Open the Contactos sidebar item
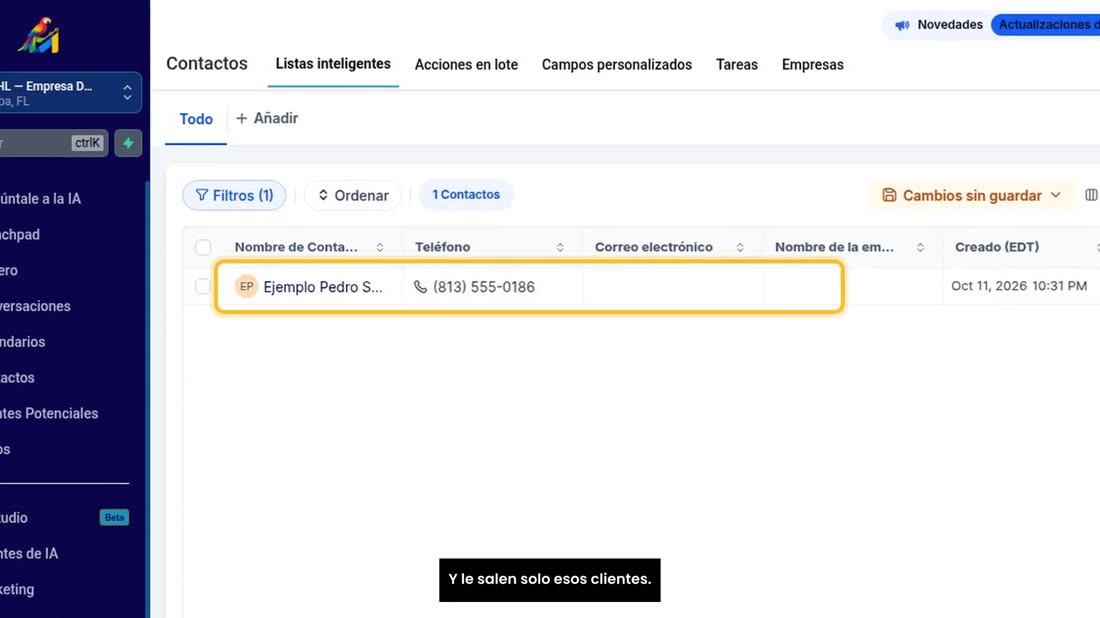 coord(18,377)
